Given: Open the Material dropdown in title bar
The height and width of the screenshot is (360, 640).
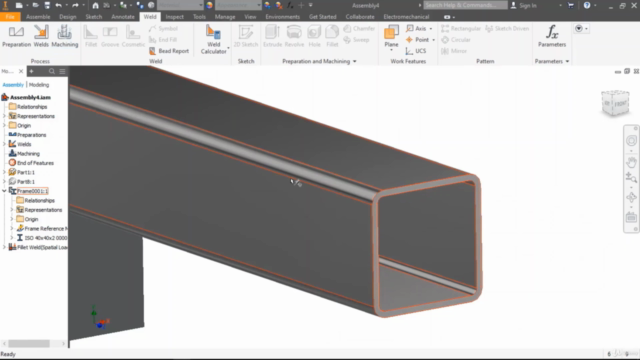Looking at the screenshot, I should pos(180,5).
